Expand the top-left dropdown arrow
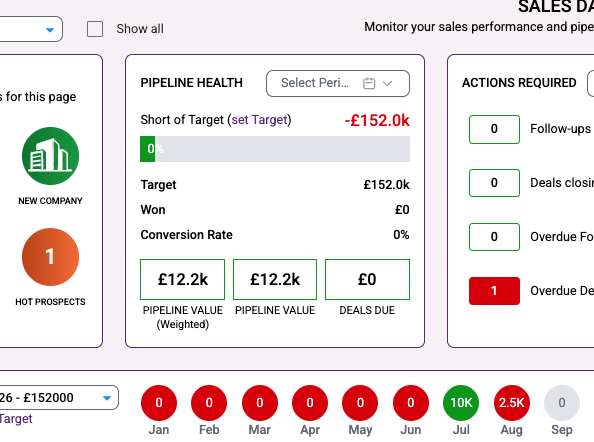 (50, 30)
